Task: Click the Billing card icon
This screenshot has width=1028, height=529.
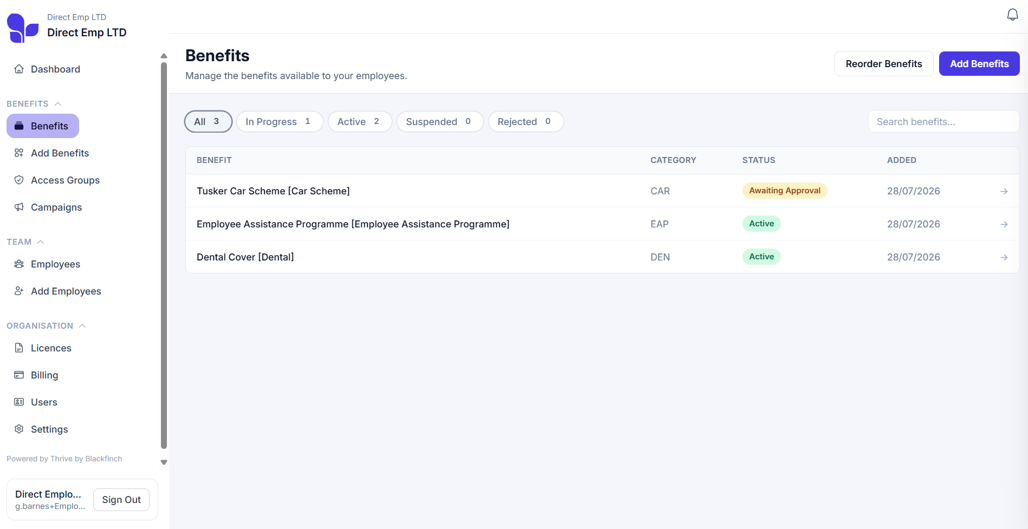Action: [19, 375]
